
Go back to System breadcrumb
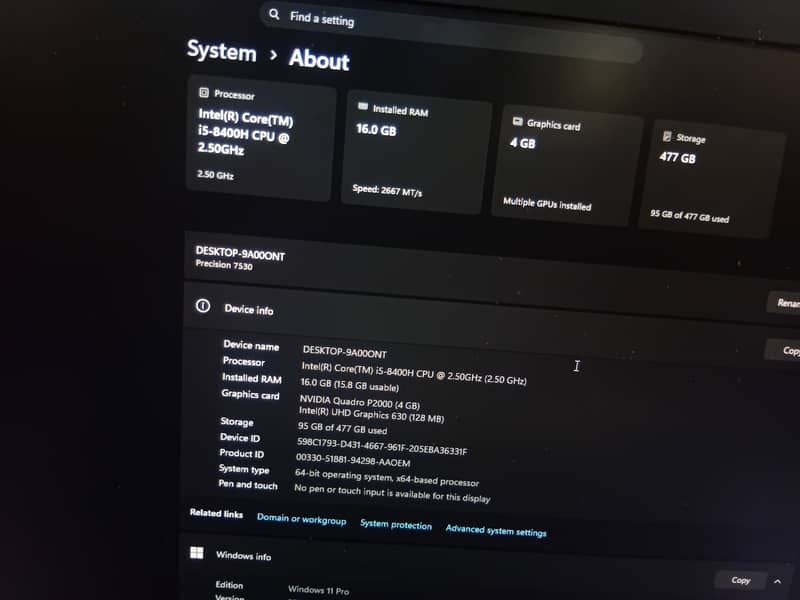(x=221, y=51)
